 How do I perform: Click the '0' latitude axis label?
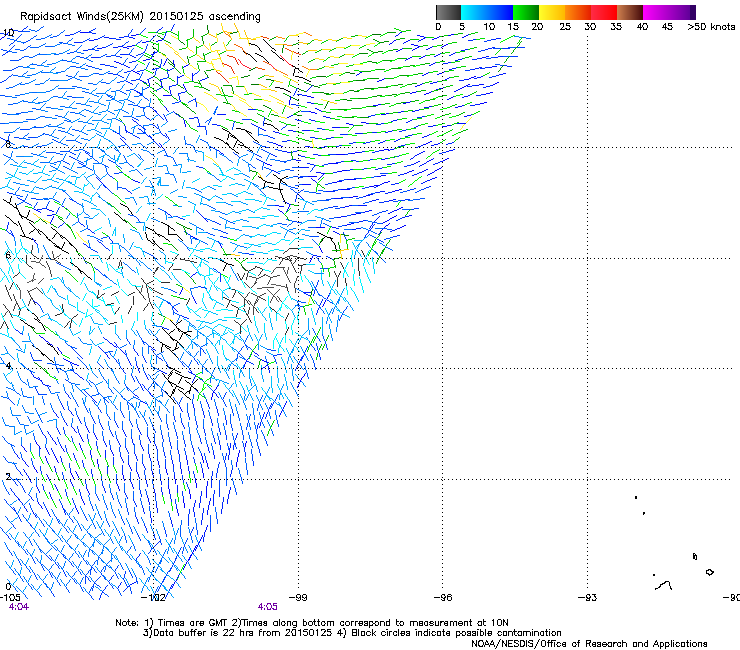8,587
